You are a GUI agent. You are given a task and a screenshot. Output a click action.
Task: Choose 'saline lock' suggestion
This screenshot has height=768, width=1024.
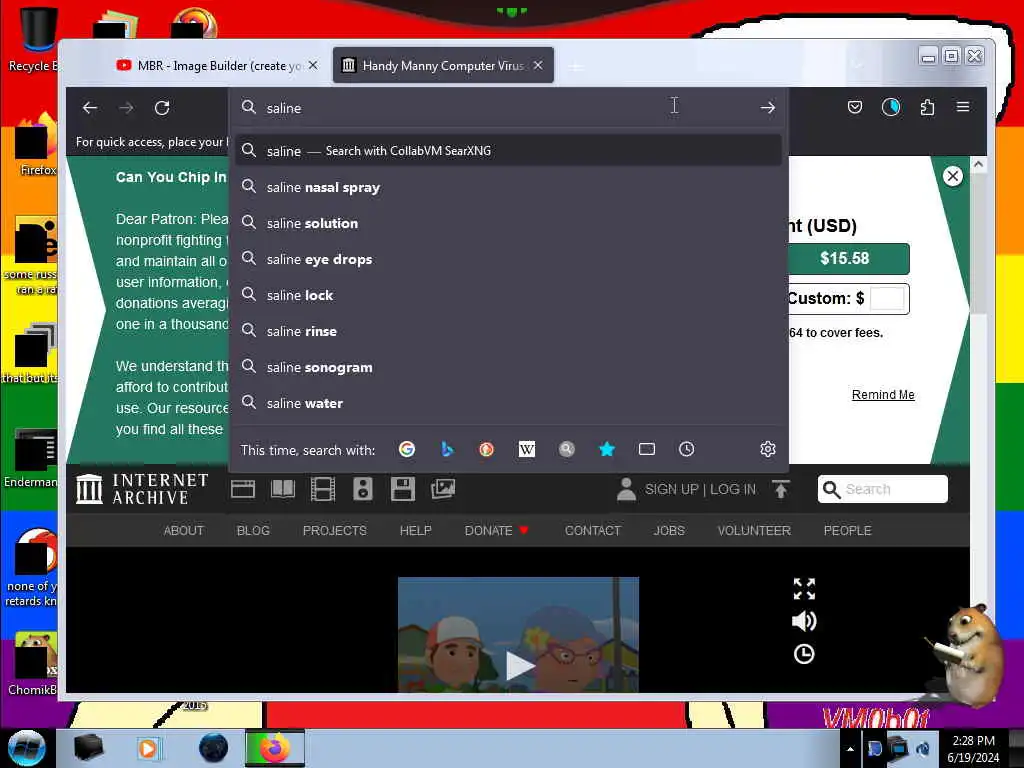pos(508,295)
